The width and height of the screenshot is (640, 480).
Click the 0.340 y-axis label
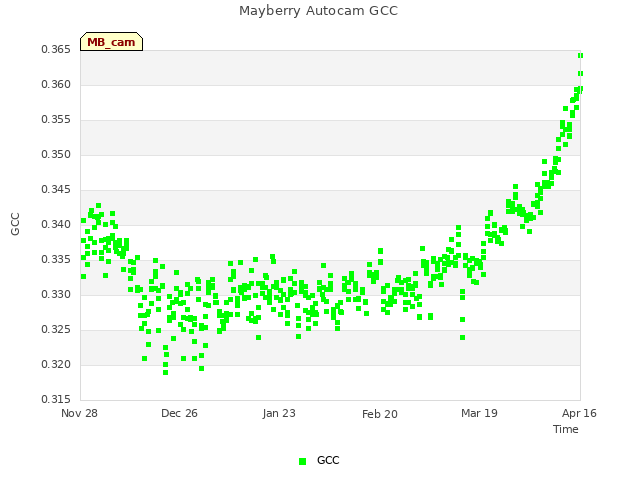pyautogui.click(x=56, y=224)
